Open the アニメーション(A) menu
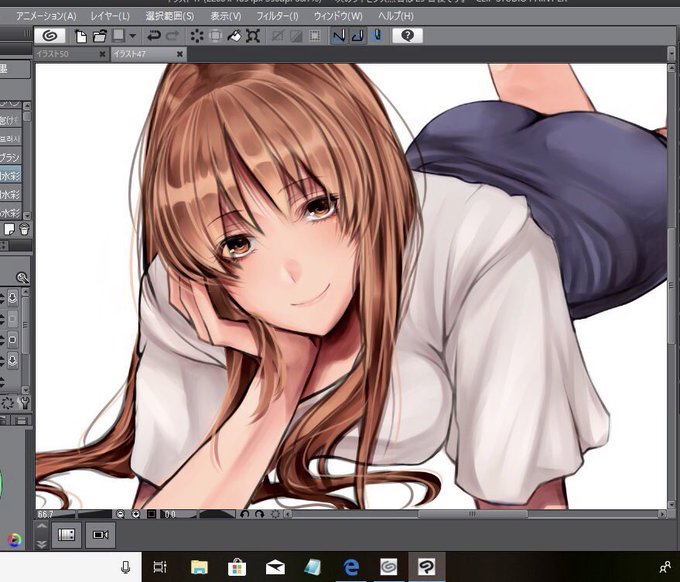680x582 pixels. [x=46, y=16]
